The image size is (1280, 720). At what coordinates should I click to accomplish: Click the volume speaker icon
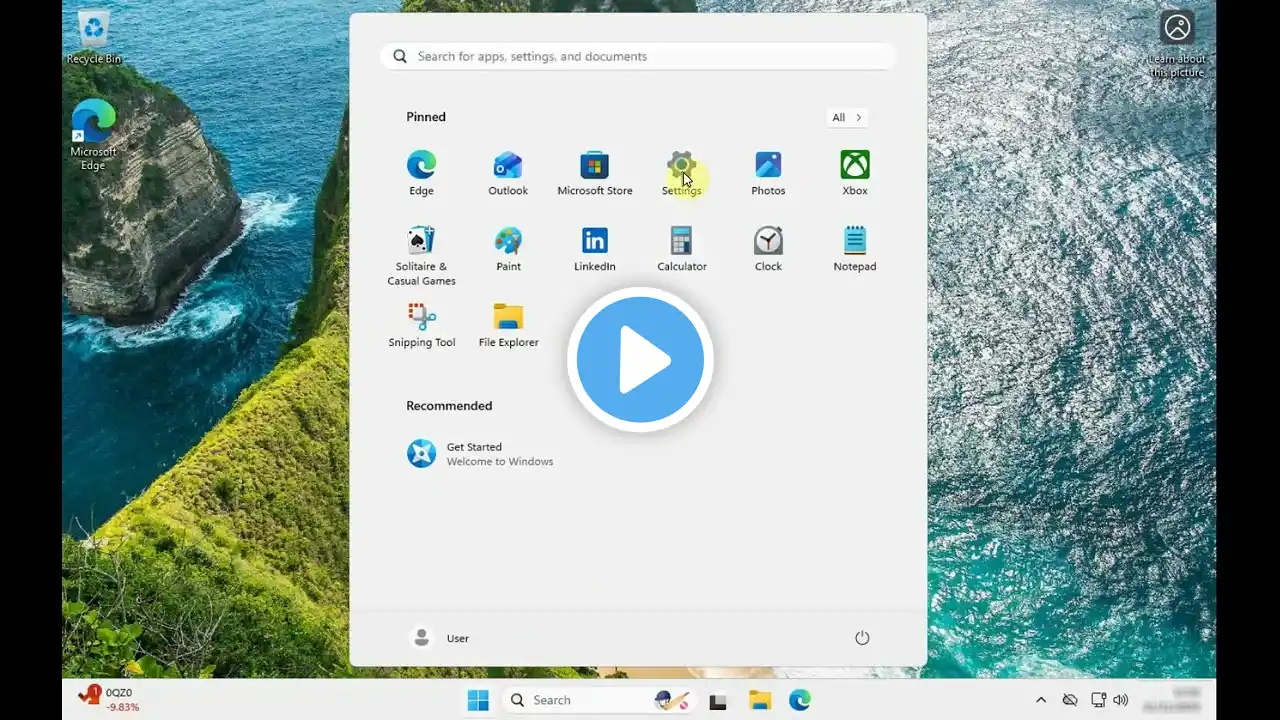(1121, 700)
